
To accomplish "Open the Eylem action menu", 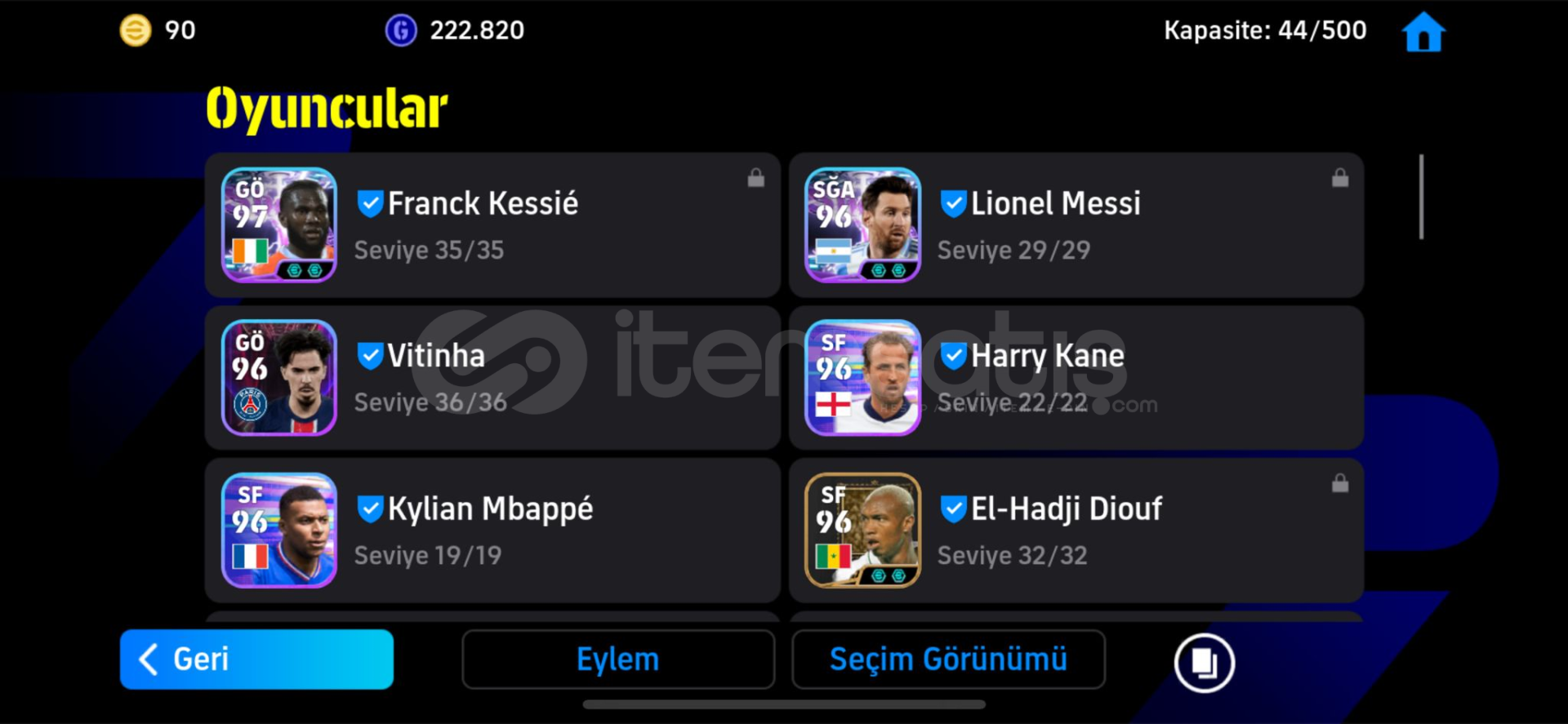I will 618,660.
